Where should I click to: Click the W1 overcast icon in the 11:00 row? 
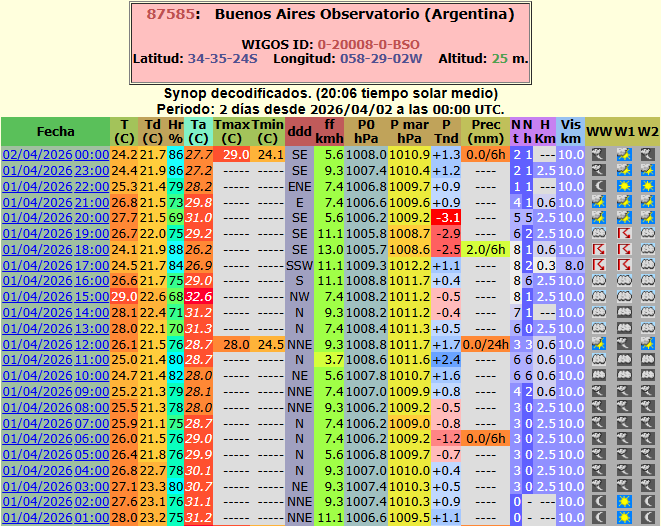coord(624,360)
